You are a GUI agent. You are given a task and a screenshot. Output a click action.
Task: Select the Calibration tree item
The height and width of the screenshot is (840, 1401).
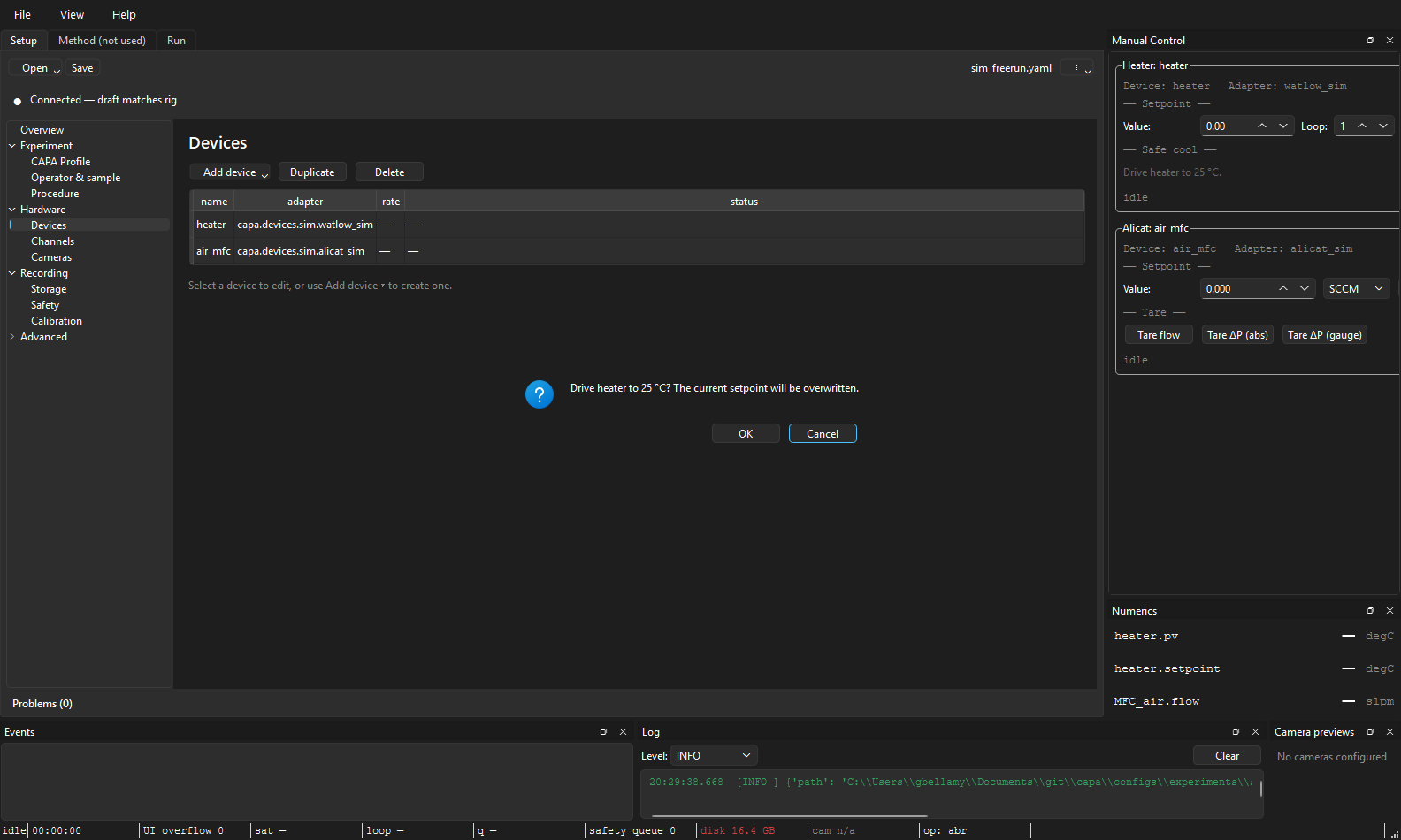(57, 321)
